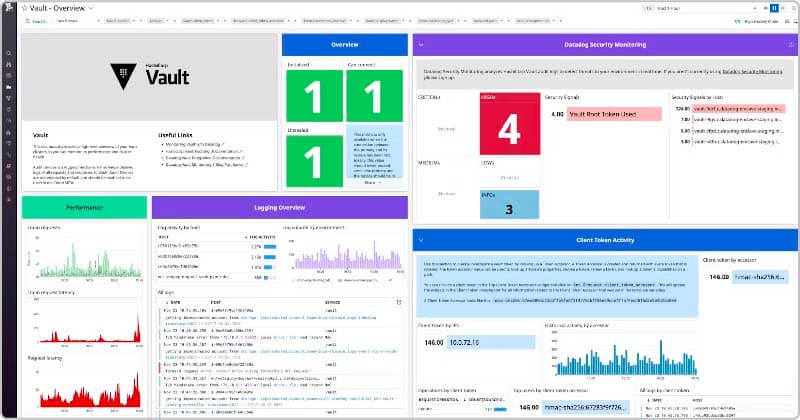Click the pause button in the time controls
The width and height of the screenshot is (800, 420).
[x=774, y=7]
